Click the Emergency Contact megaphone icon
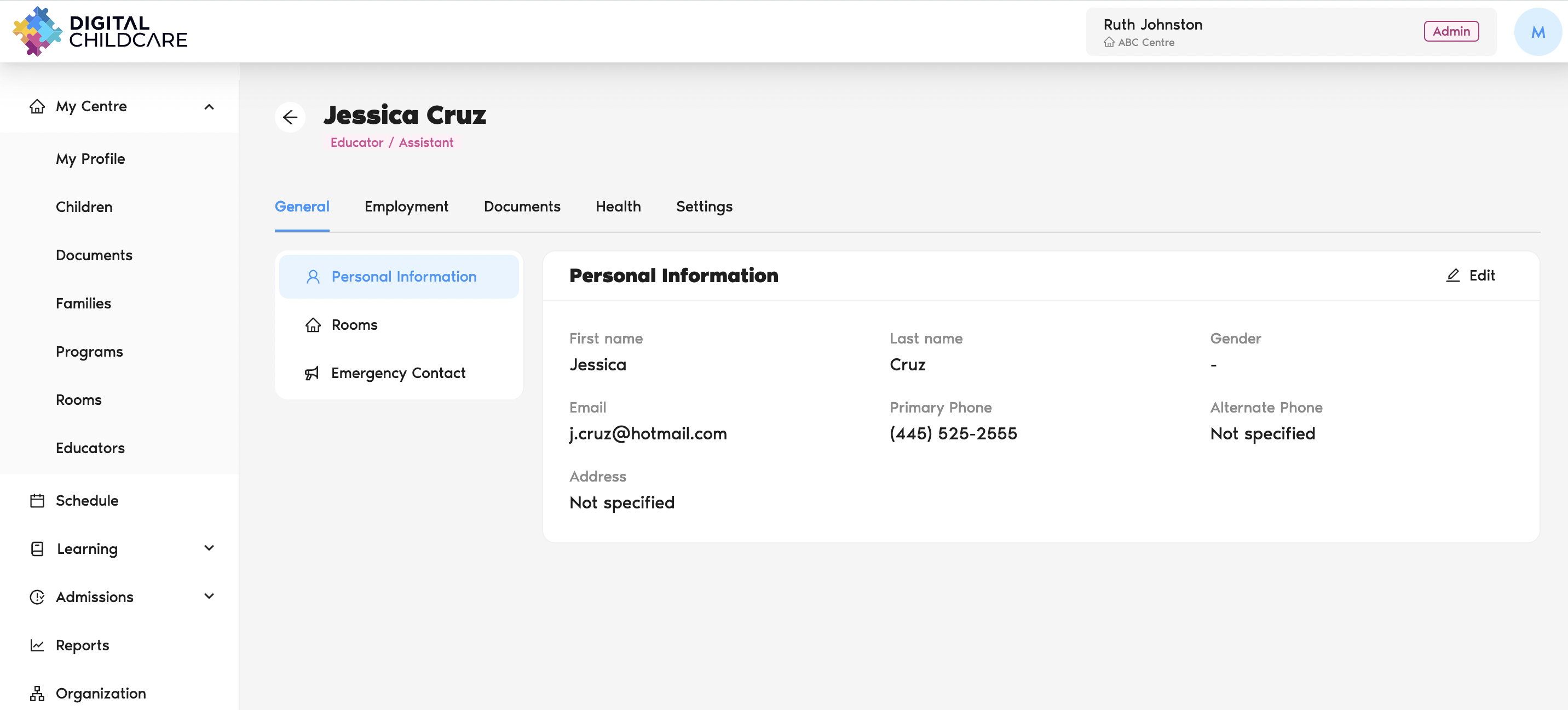Screen dimensions: 1568x710 pyautogui.click(x=312, y=373)
